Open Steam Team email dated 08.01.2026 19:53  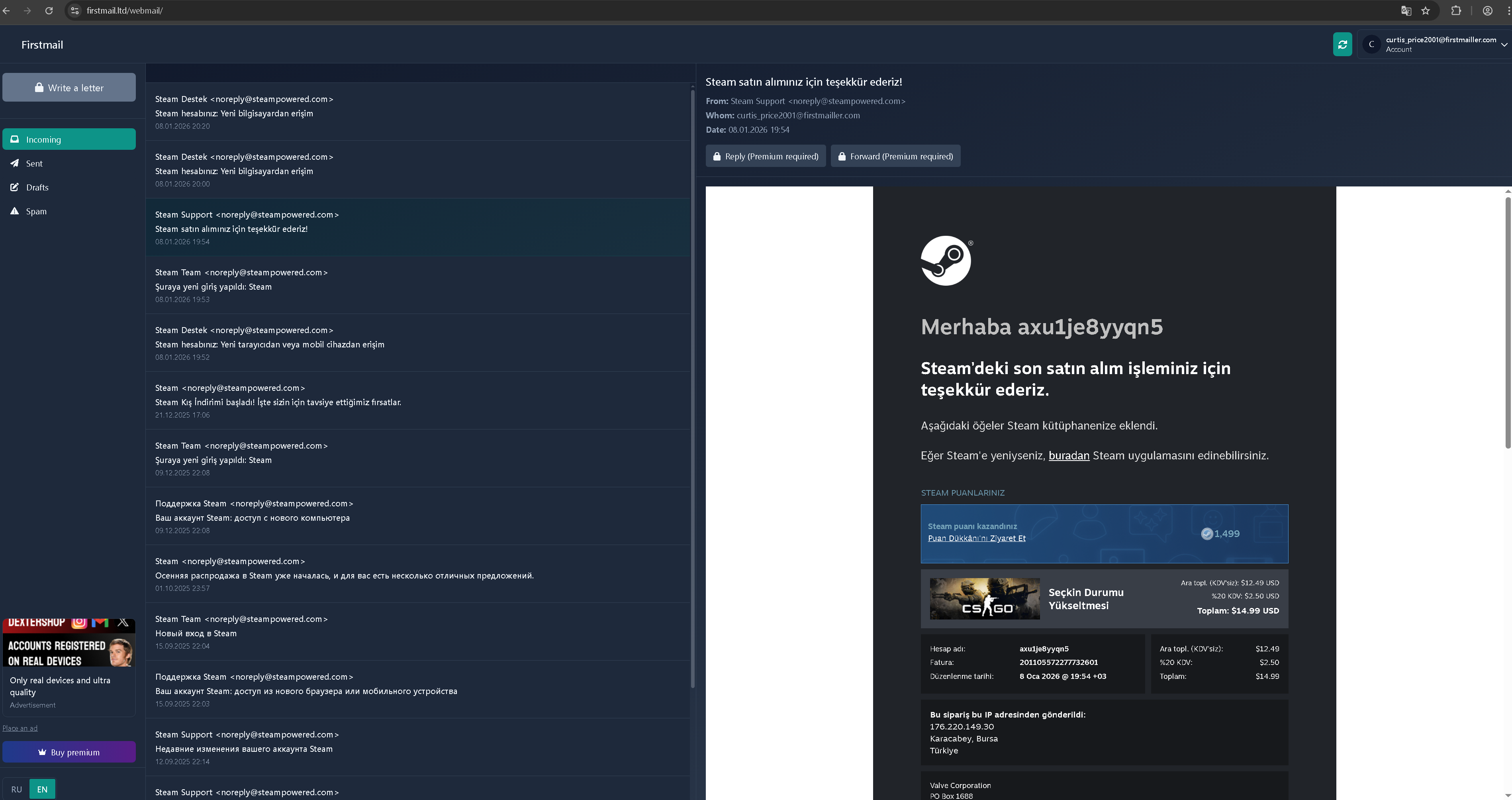[418, 285]
